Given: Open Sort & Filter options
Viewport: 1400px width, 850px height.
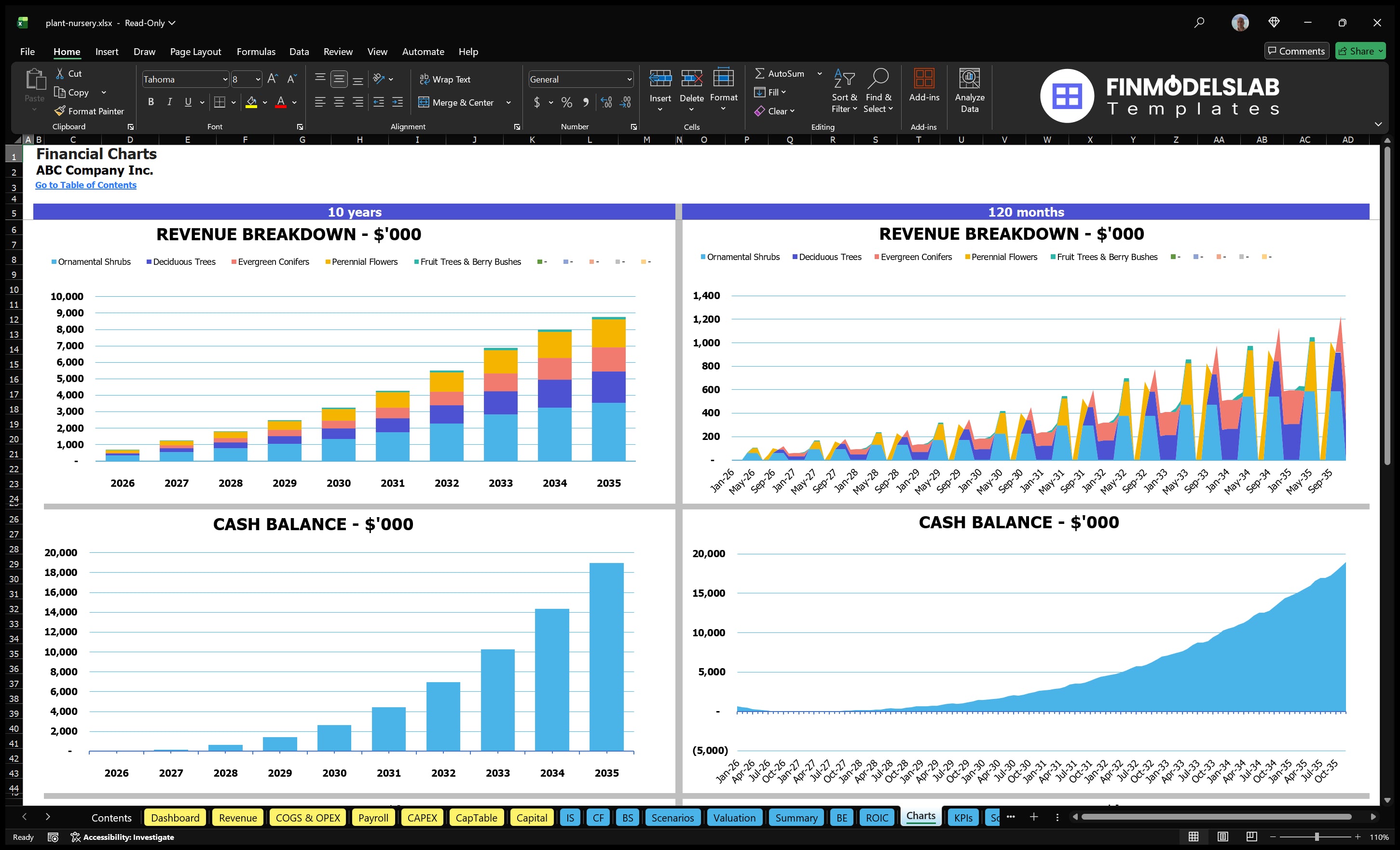Looking at the screenshot, I should (844, 91).
